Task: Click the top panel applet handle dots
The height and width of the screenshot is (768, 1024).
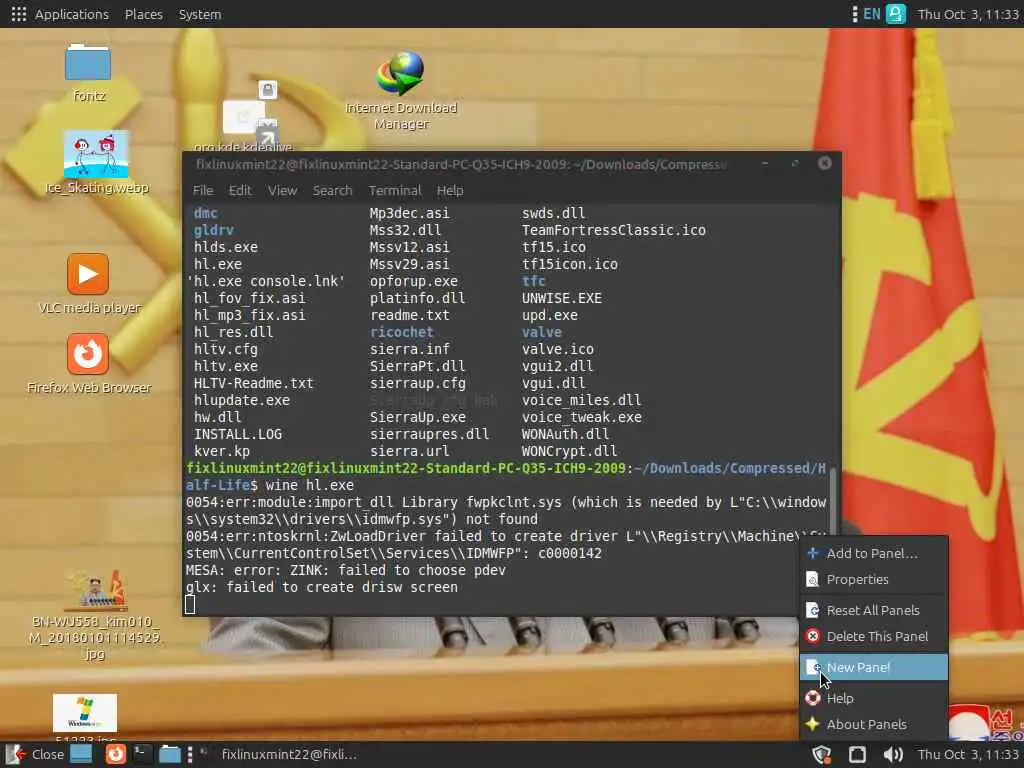Action: coord(854,14)
